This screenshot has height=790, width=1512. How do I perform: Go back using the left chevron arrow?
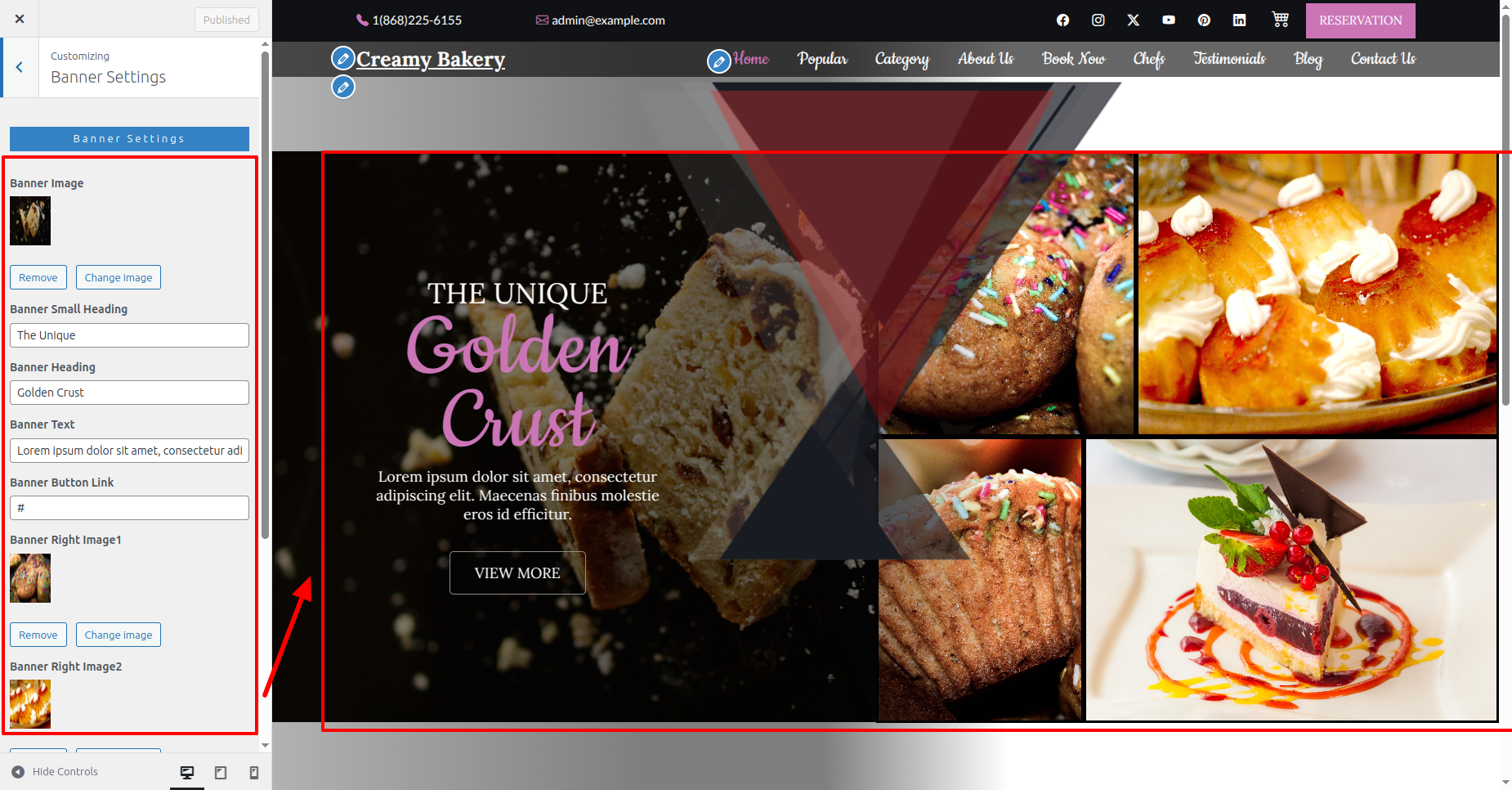(20, 68)
